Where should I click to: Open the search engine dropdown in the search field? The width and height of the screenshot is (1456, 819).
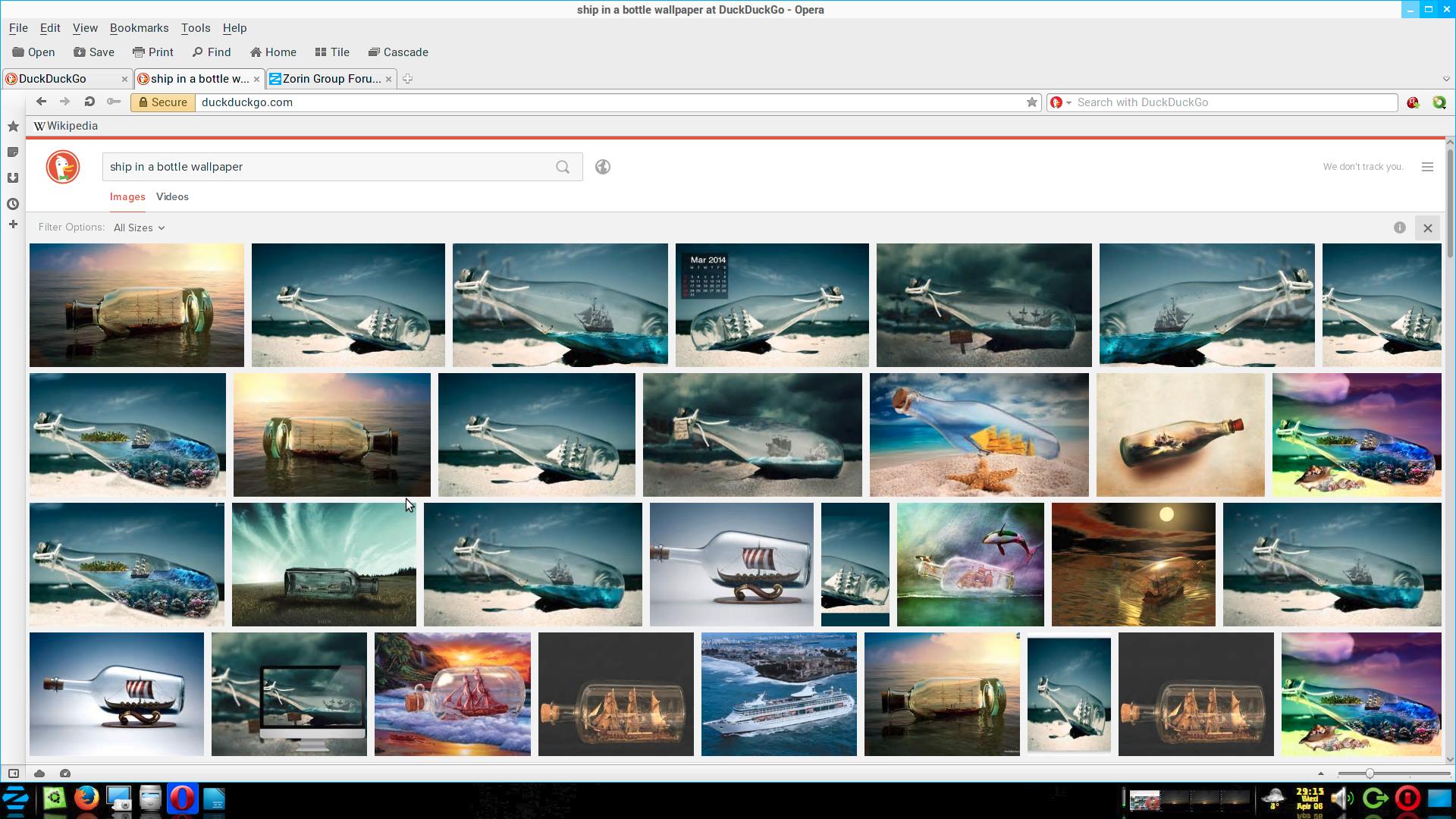[x=1061, y=102]
